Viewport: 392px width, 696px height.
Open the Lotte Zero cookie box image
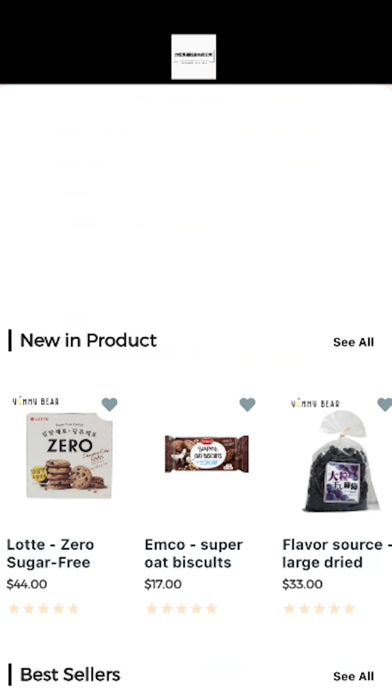69,455
